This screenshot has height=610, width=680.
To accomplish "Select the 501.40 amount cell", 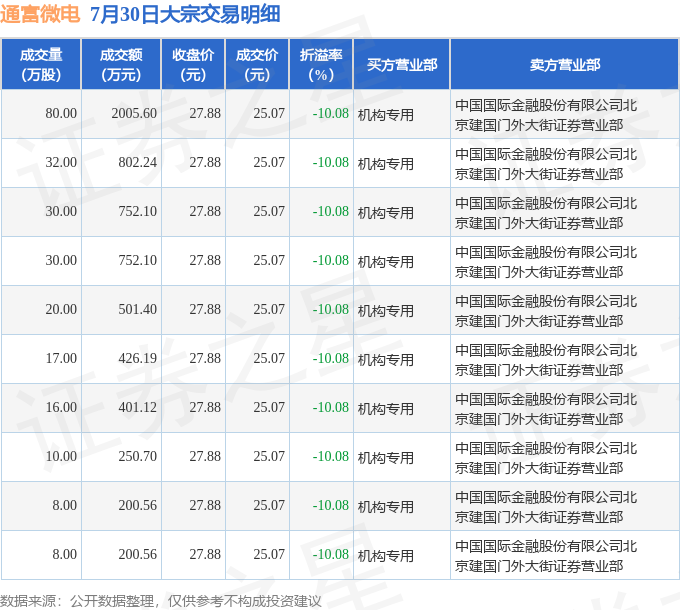I will pyautogui.click(x=138, y=310).
